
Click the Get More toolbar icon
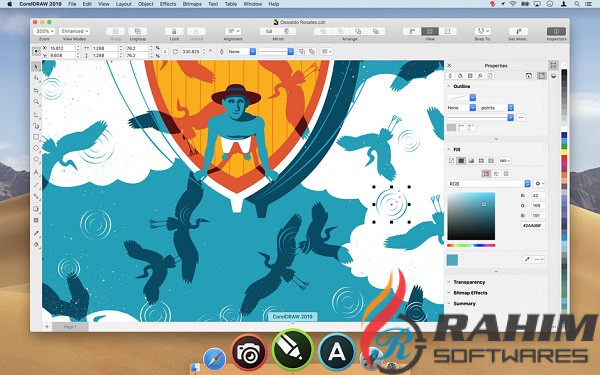coord(518,31)
